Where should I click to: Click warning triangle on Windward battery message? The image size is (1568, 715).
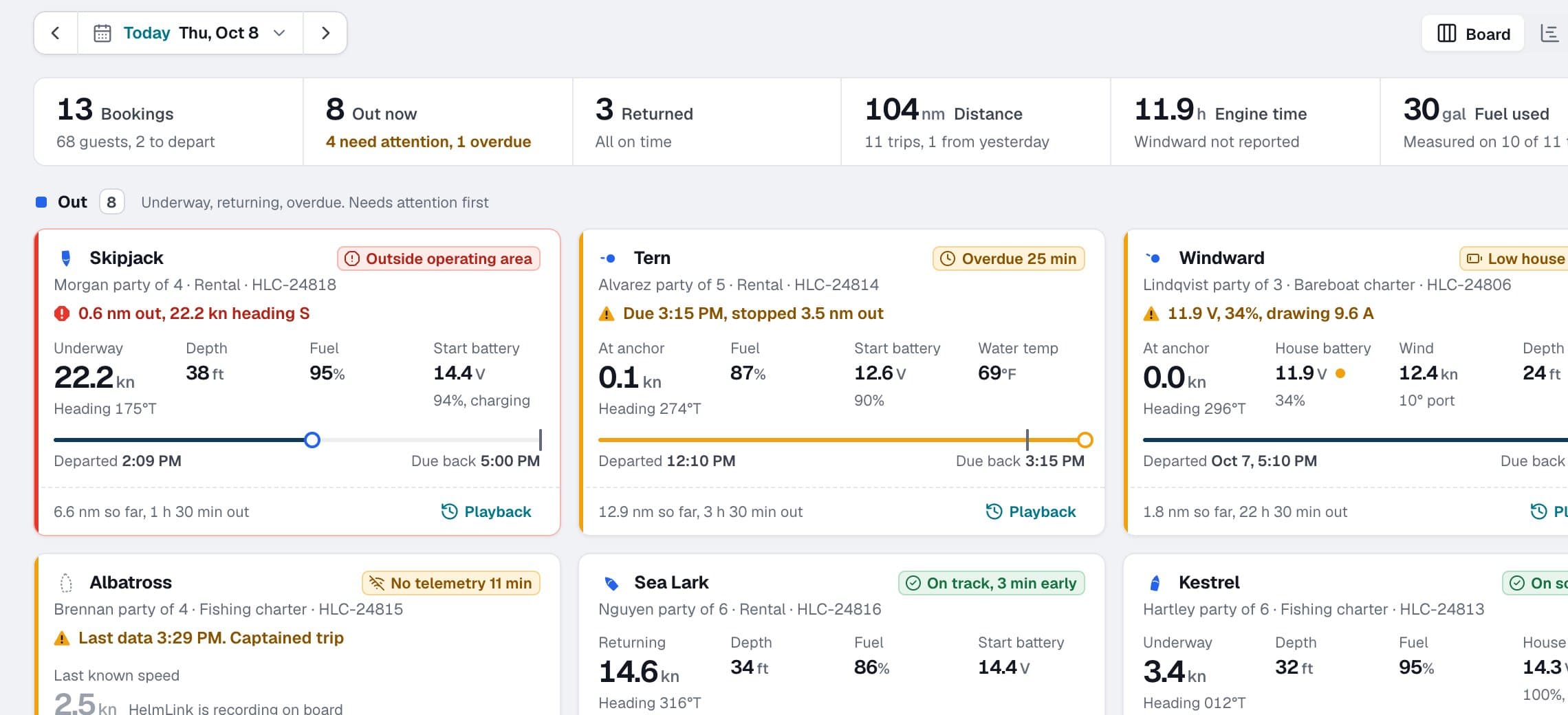[1151, 313]
